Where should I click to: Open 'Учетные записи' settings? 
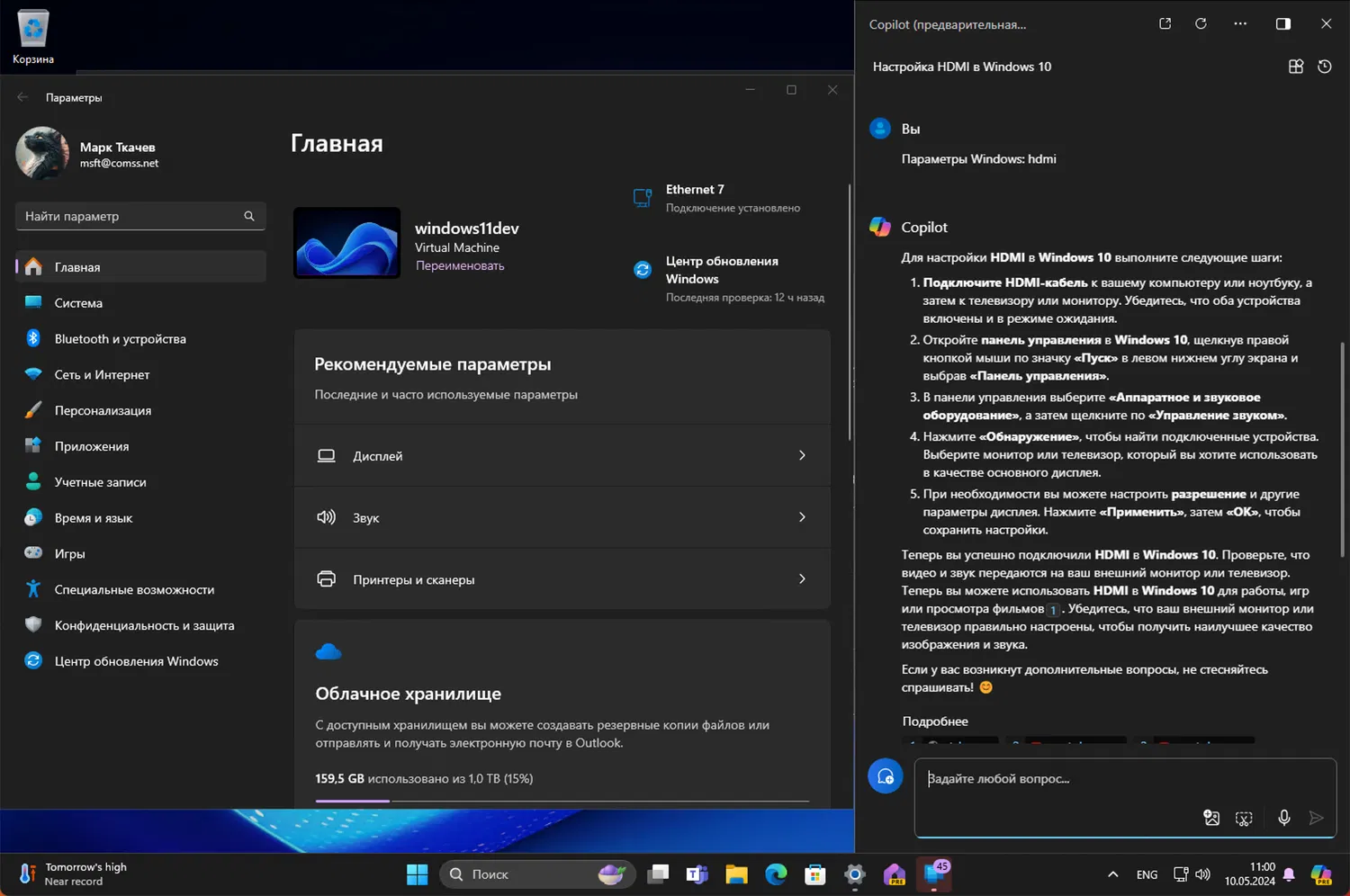pos(140,482)
